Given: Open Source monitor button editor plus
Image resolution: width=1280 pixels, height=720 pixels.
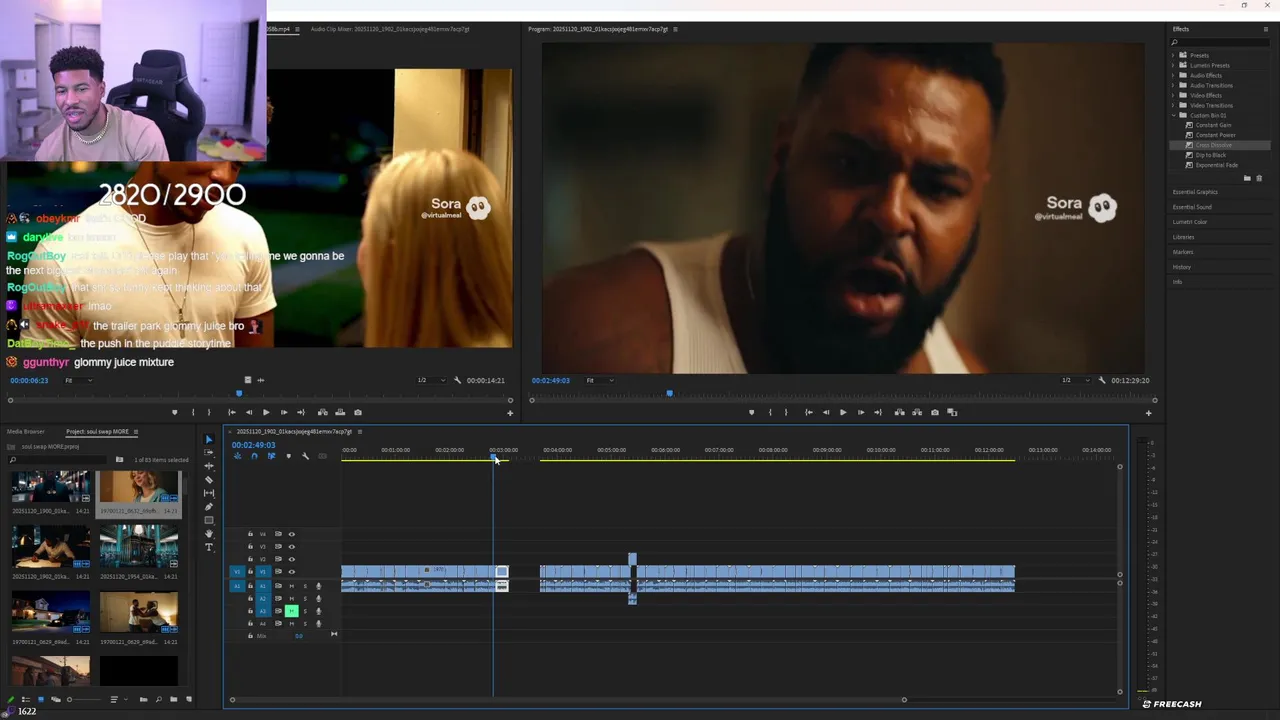Looking at the screenshot, I should tap(510, 413).
